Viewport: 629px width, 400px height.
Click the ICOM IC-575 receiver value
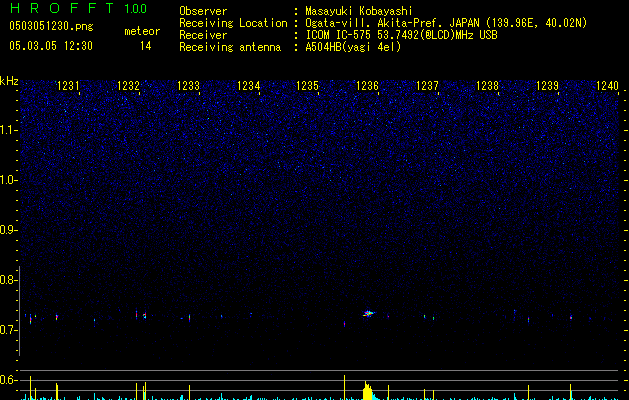(401, 35)
